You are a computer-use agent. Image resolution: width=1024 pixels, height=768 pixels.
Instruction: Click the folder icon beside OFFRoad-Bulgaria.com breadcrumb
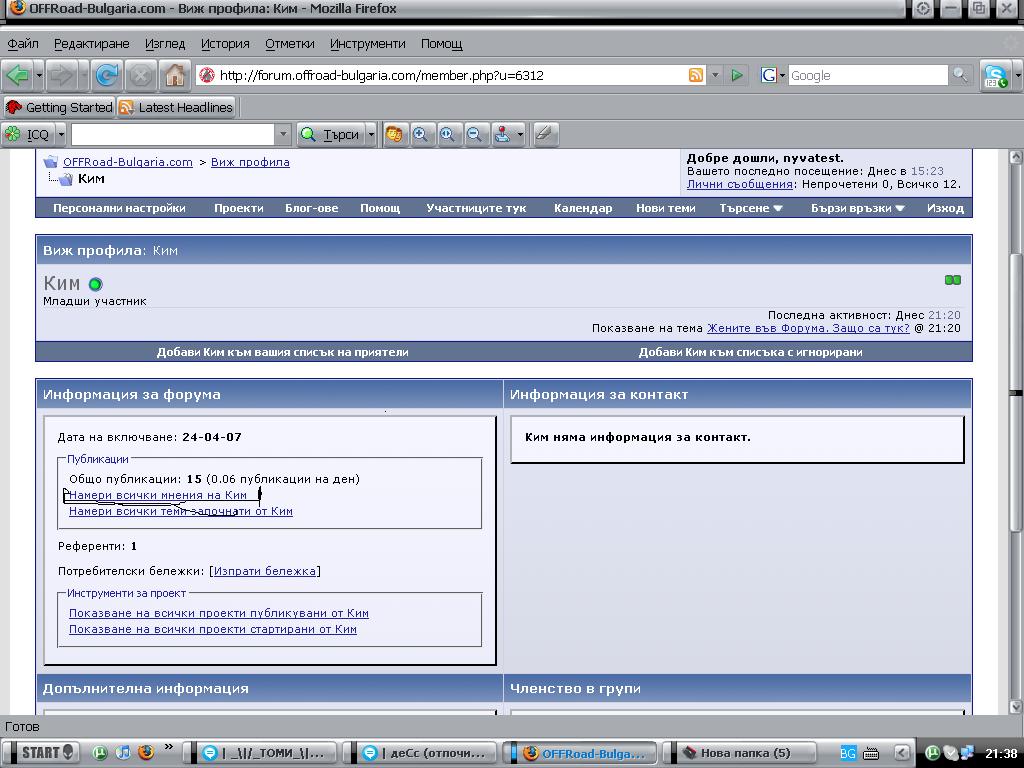coord(50,162)
